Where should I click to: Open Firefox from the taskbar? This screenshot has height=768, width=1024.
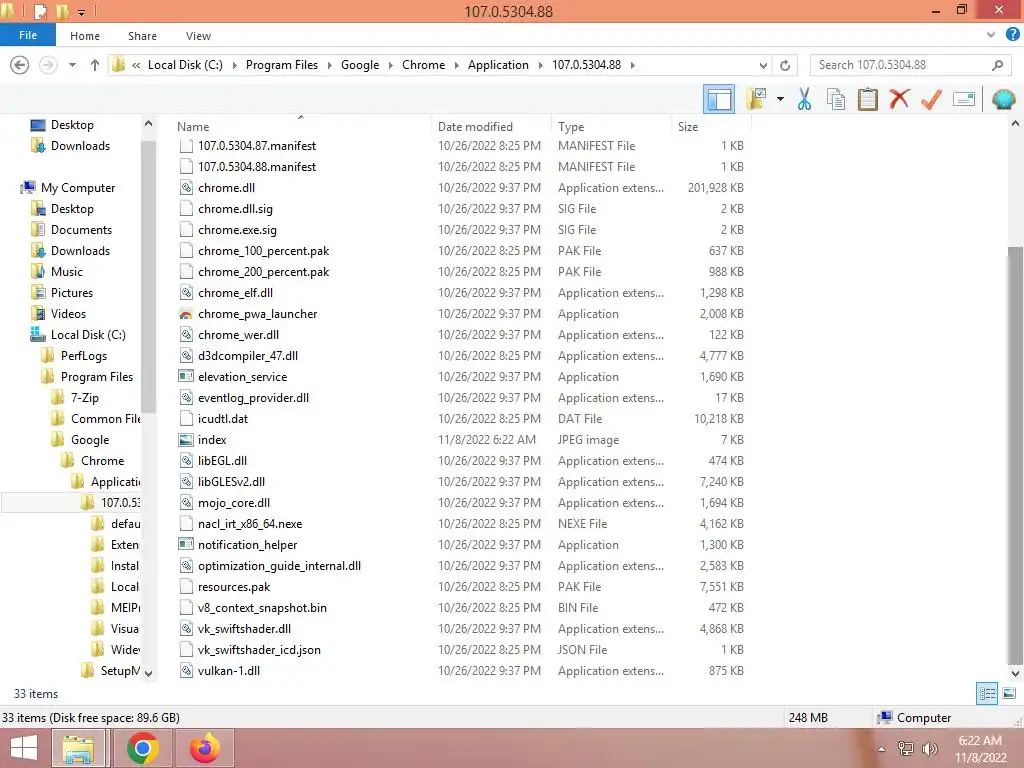[x=204, y=748]
